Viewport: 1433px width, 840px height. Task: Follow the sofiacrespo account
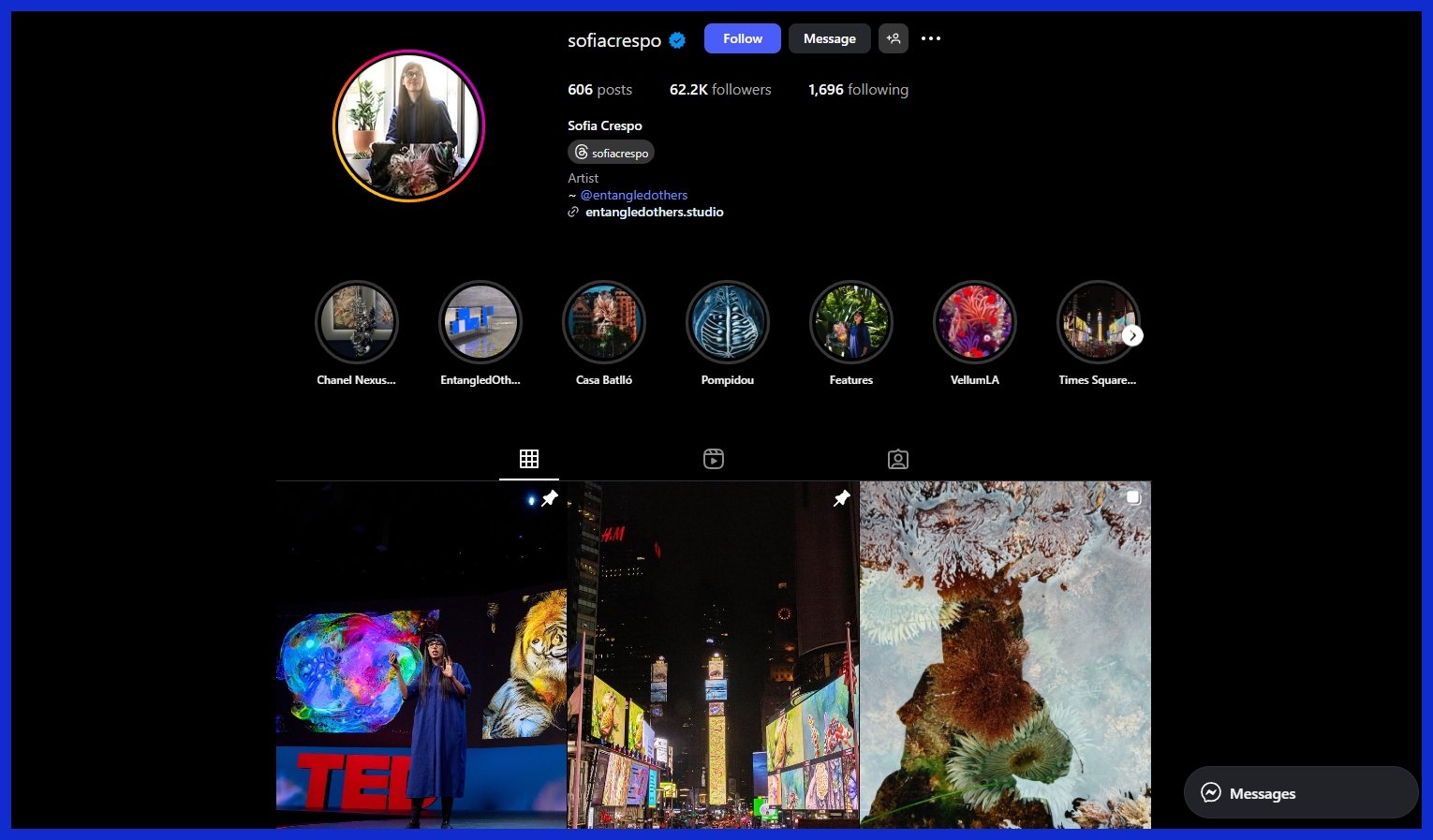742,38
